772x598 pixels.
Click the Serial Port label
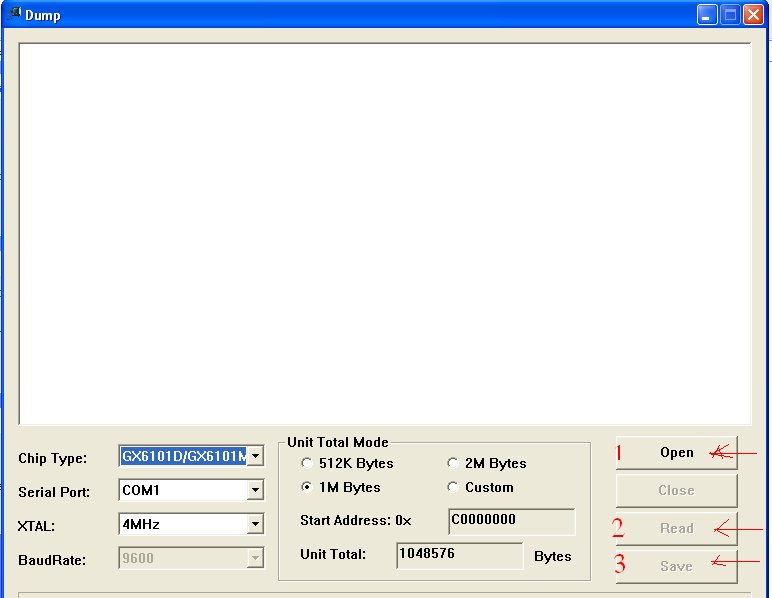[x=54, y=492]
